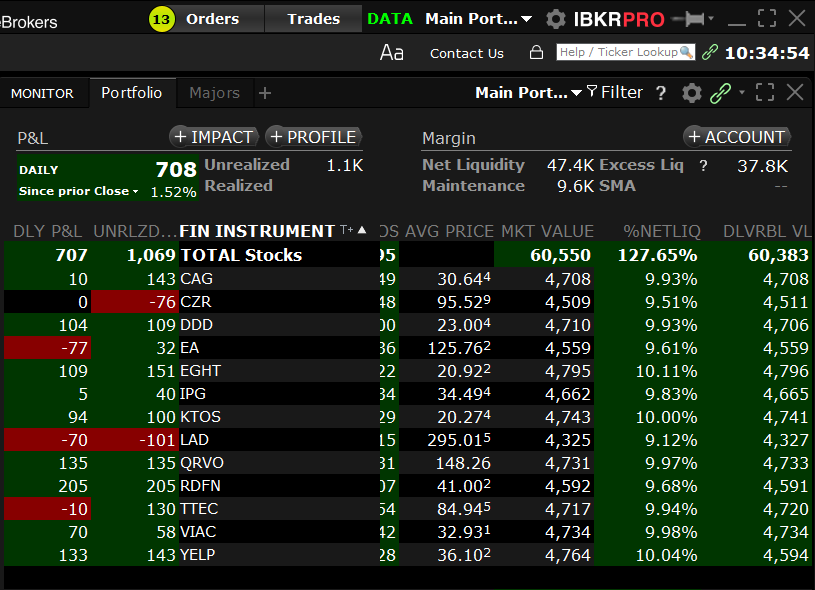The height and width of the screenshot is (590, 815).
Task: Select the CAG row
Action: pyautogui.click(x=407, y=279)
